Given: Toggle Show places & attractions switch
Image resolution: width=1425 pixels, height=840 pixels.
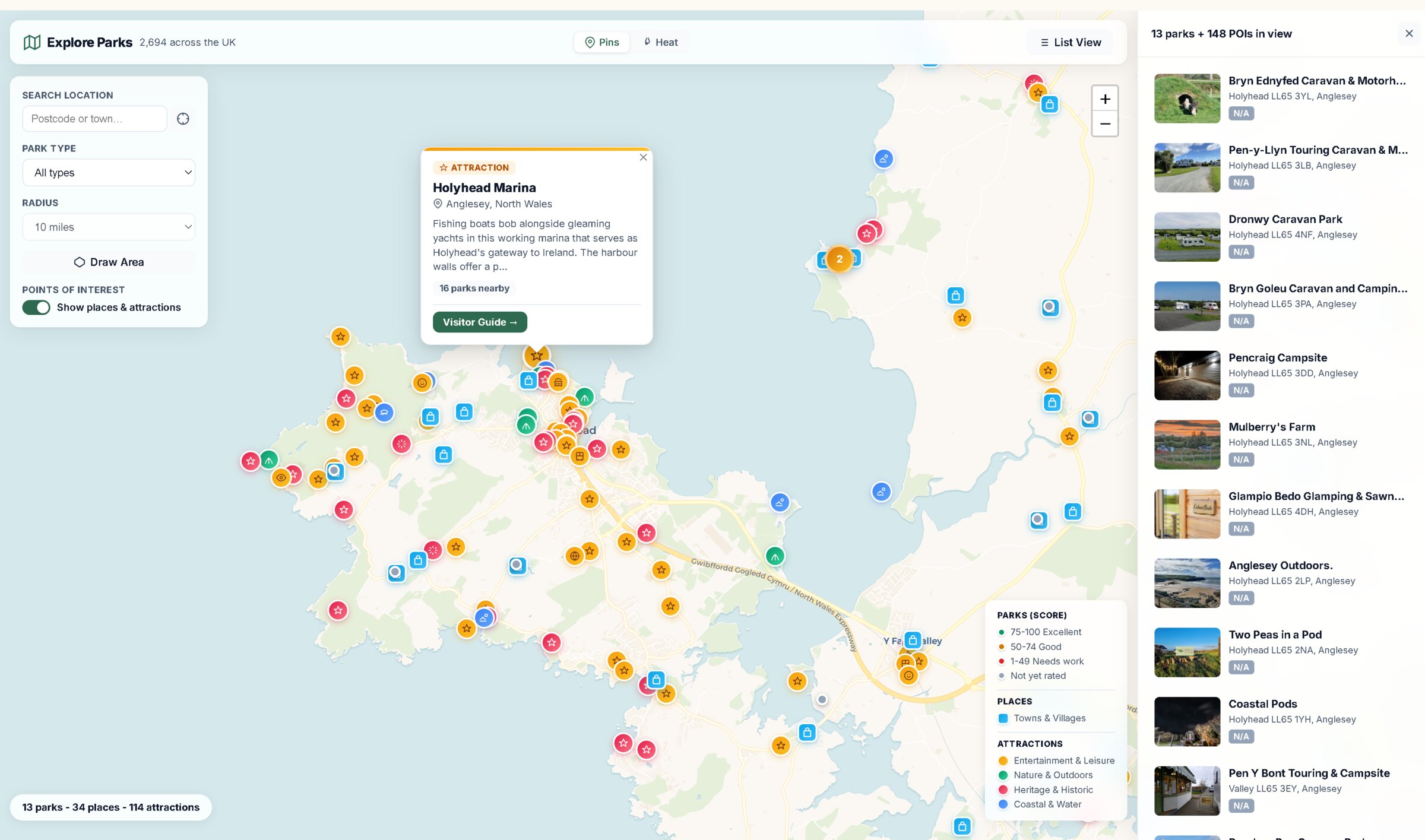Looking at the screenshot, I should click(36, 307).
